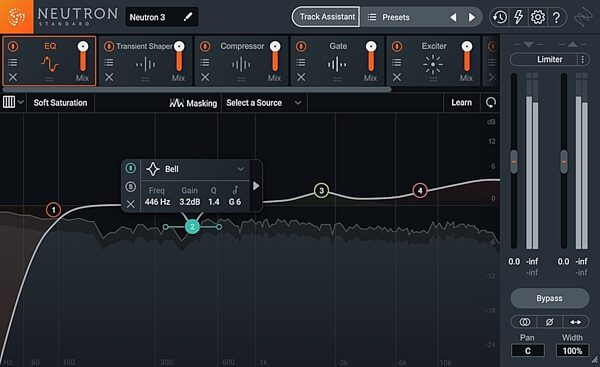This screenshot has width=600, height=367.
Task: Toggle Exciter module power button
Action: tap(397, 46)
